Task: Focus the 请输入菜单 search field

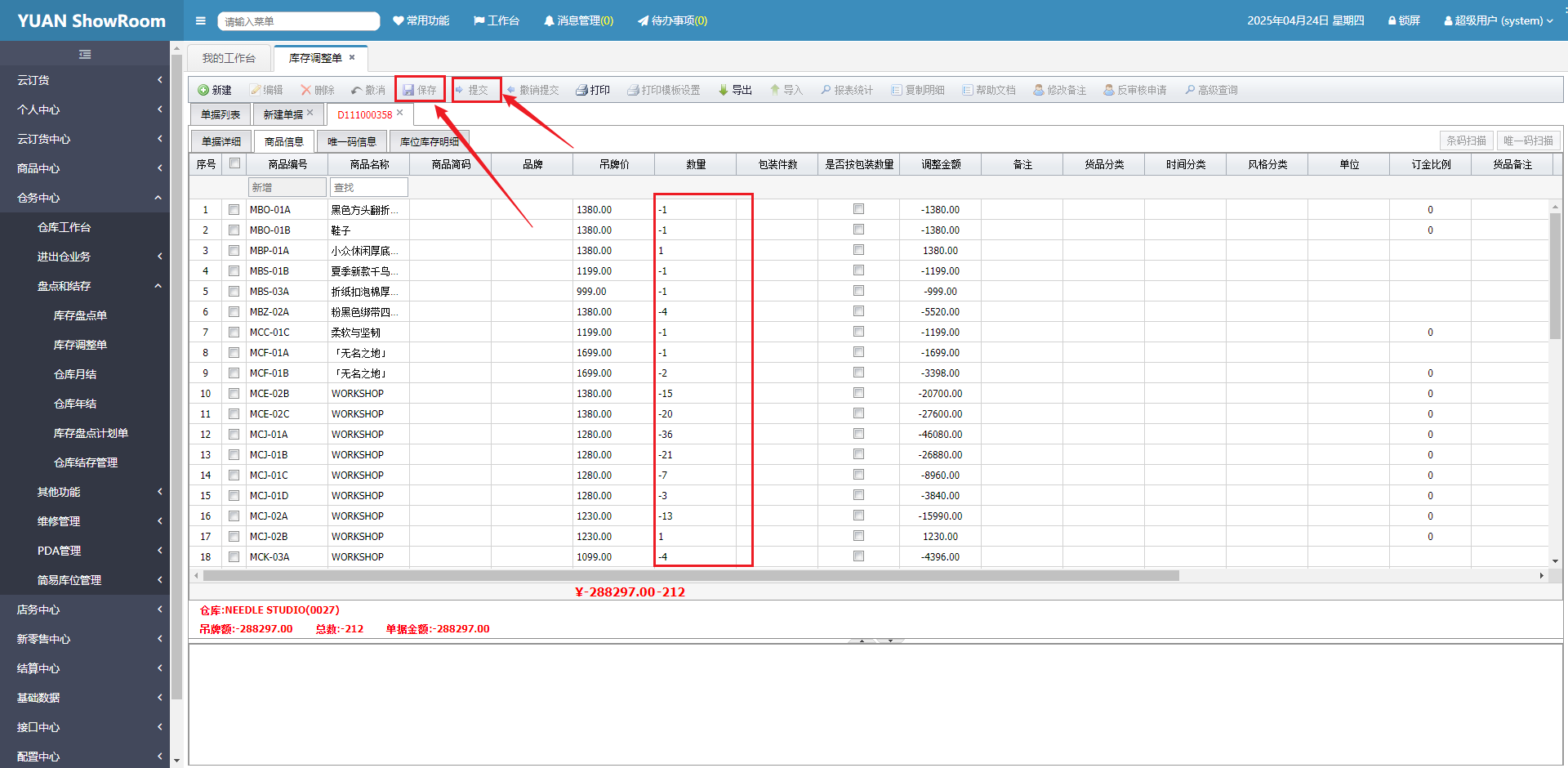Action: pyautogui.click(x=299, y=21)
